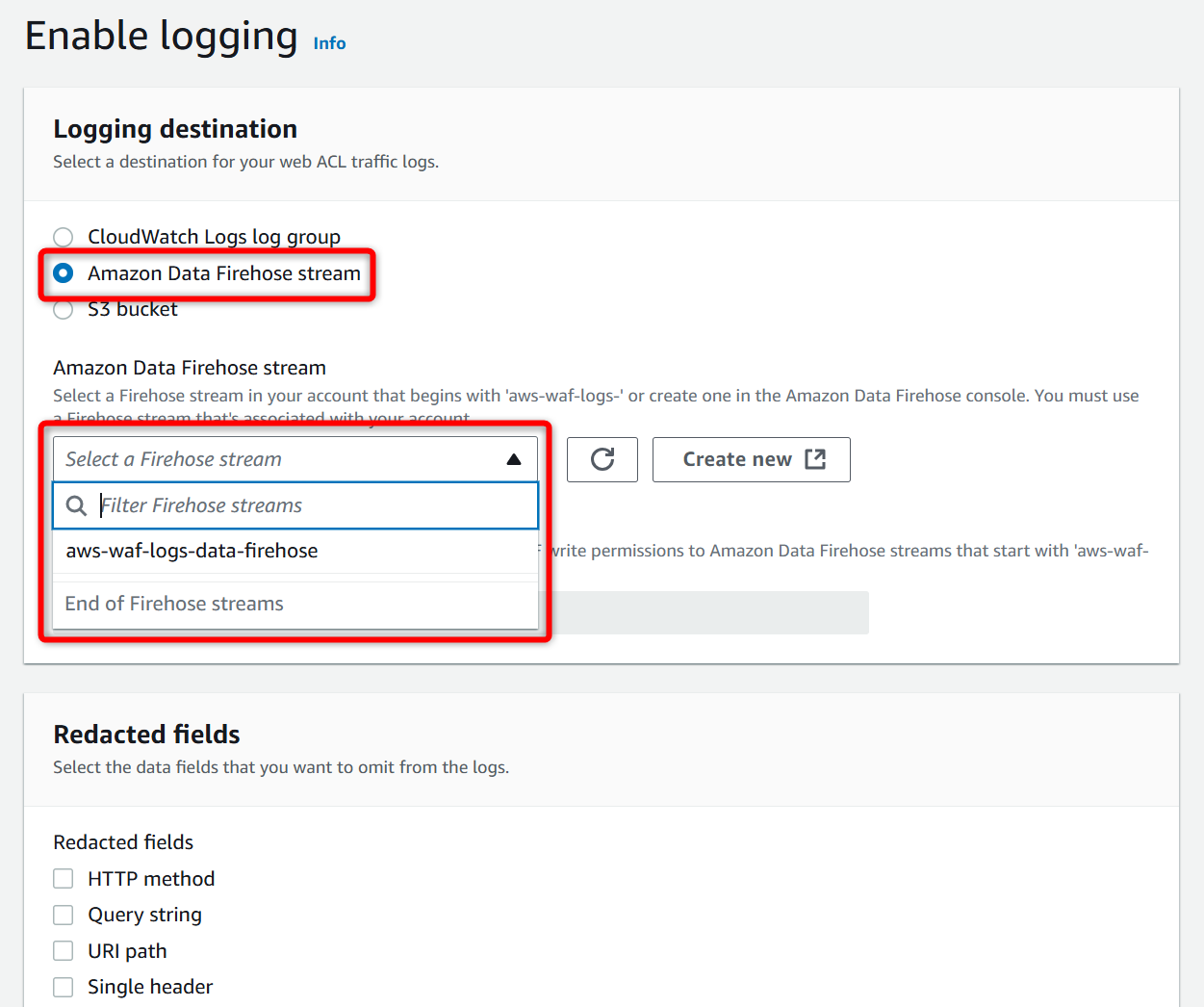Viewport: 1204px width, 1007px height.
Task: Check the HTTP method redacted field
Action: point(64,879)
